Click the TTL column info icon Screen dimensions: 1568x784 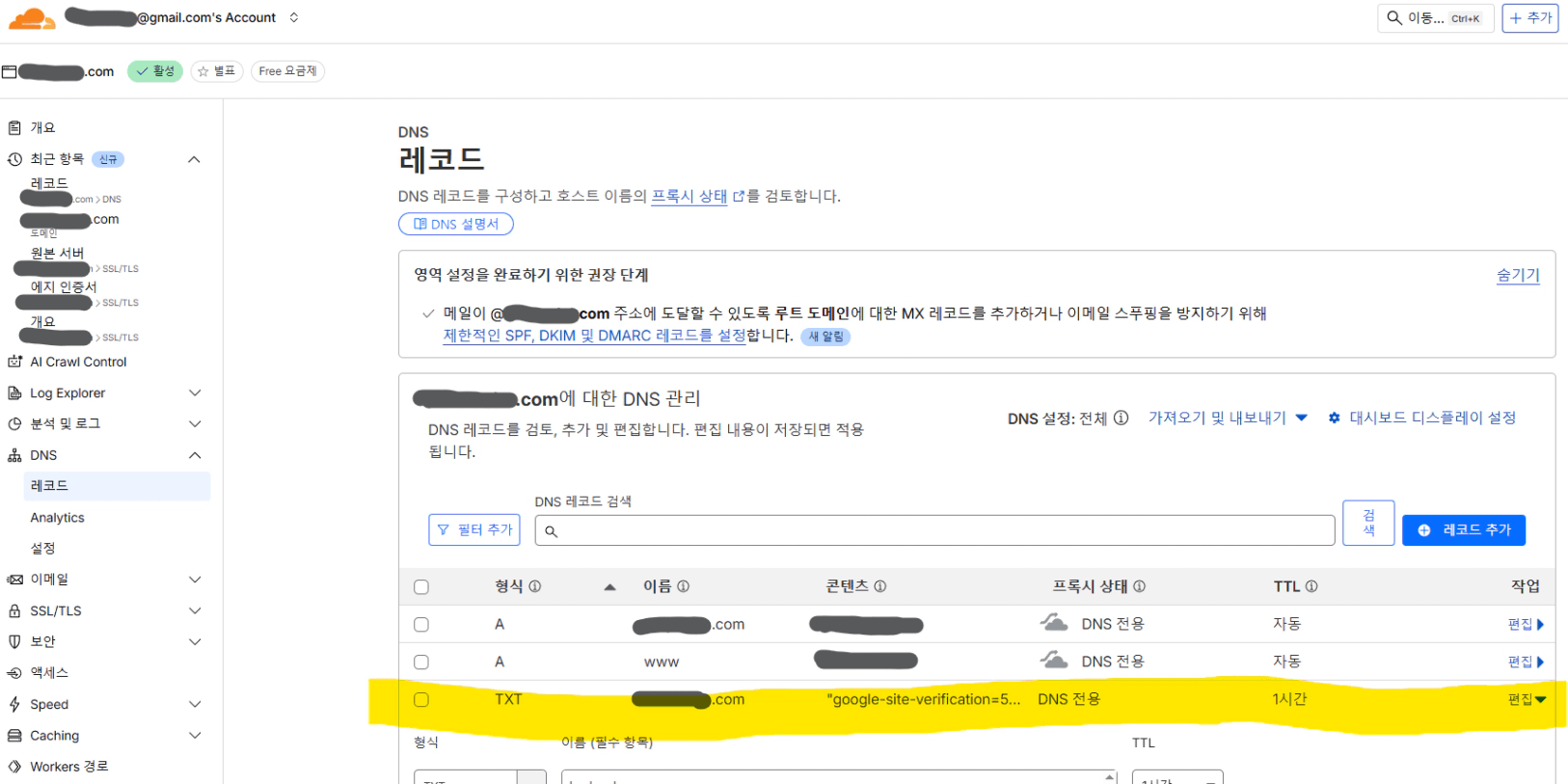[1311, 586]
